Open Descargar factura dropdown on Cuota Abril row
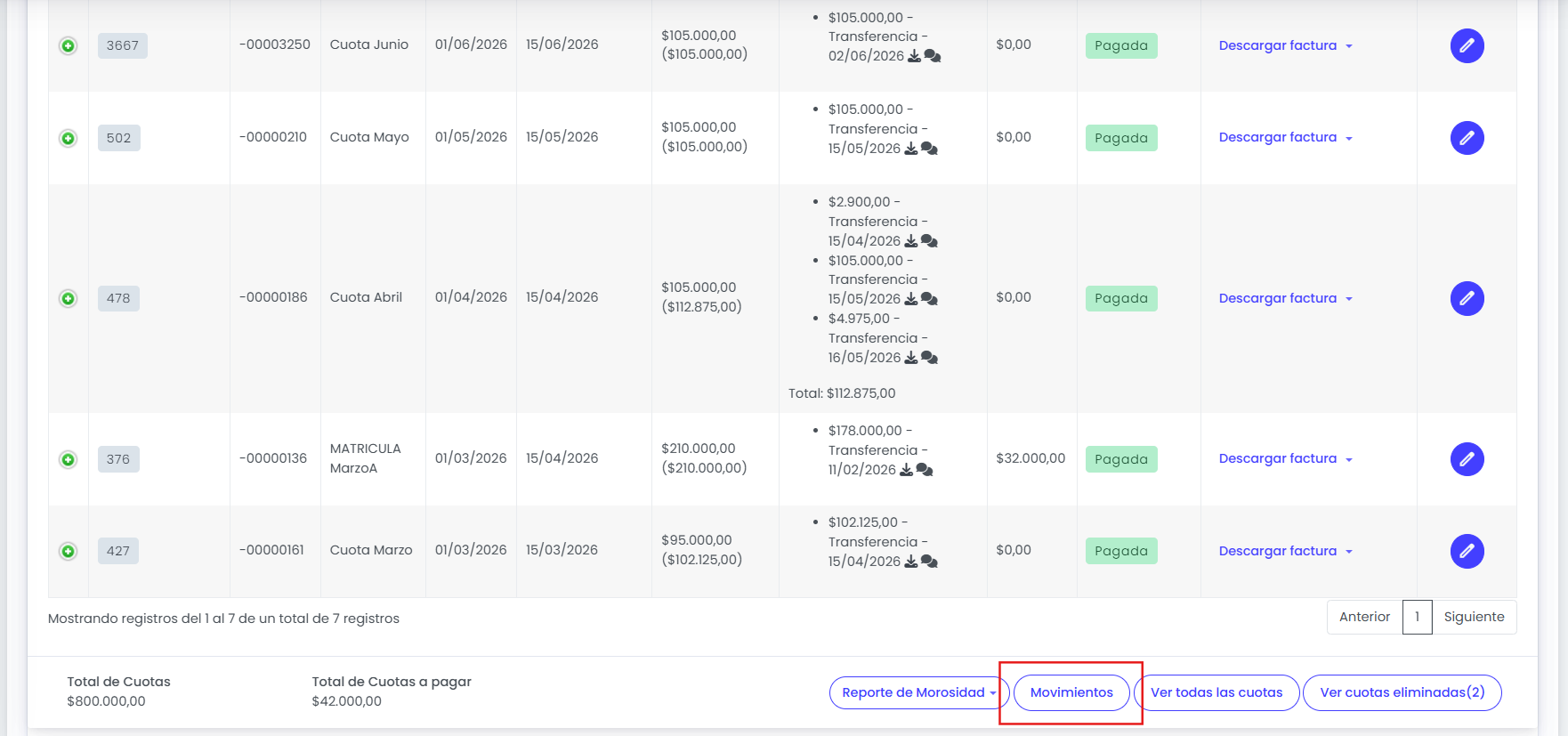Screen dimensions: 1568x736 point(1285,298)
